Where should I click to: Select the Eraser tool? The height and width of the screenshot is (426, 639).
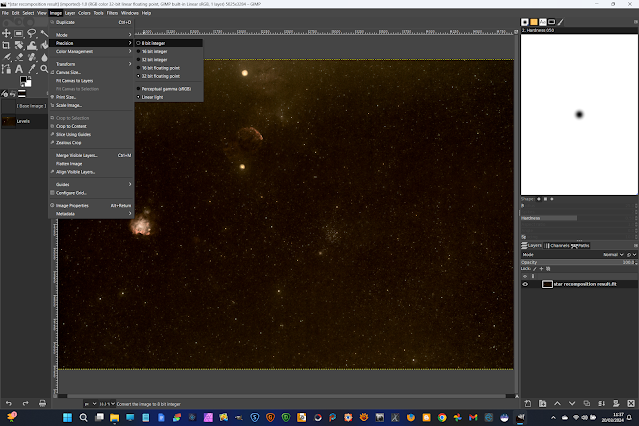[19, 57]
